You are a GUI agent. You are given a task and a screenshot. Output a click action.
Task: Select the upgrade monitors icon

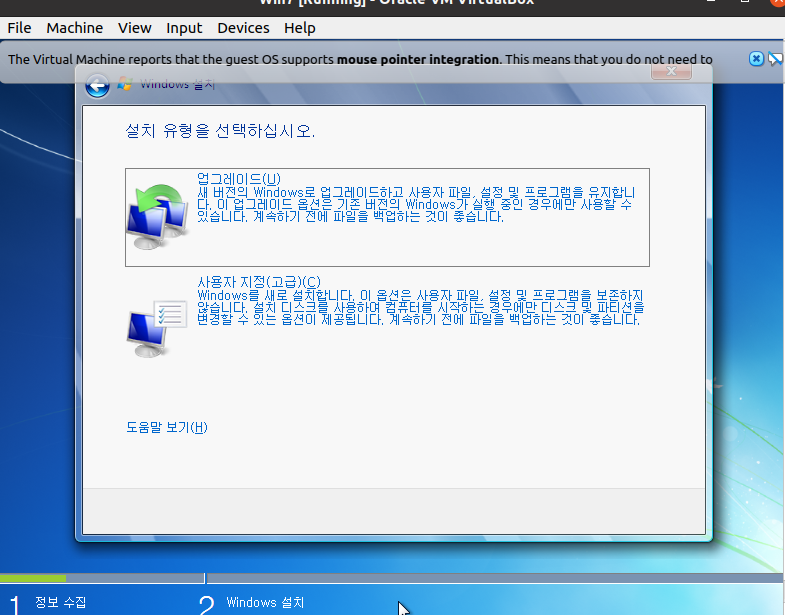pos(158,217)
